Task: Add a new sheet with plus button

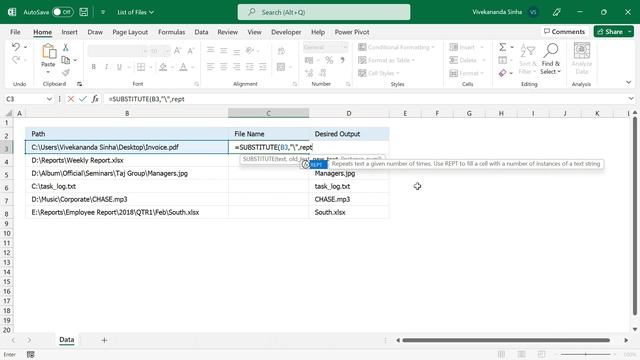Action: tap(104, 340)
